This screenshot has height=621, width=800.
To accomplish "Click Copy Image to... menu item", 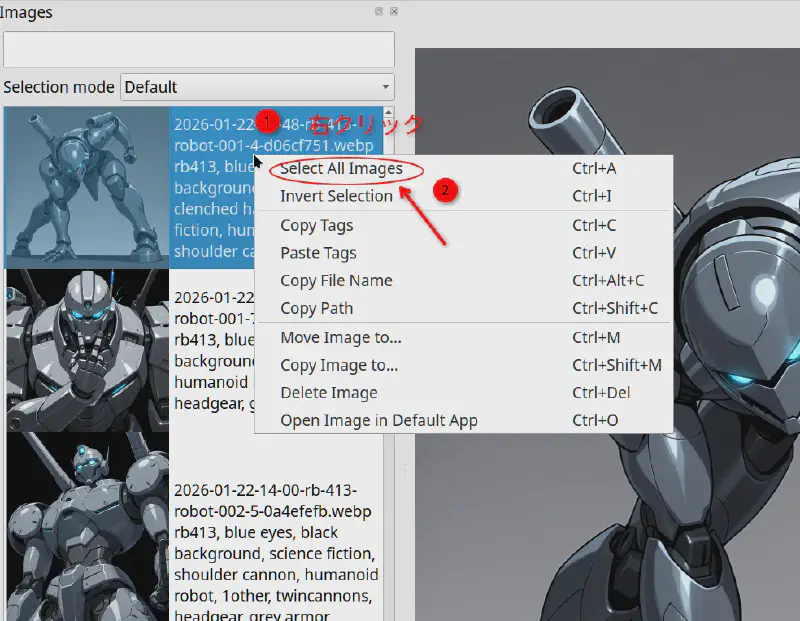I will tap(339, 365).
